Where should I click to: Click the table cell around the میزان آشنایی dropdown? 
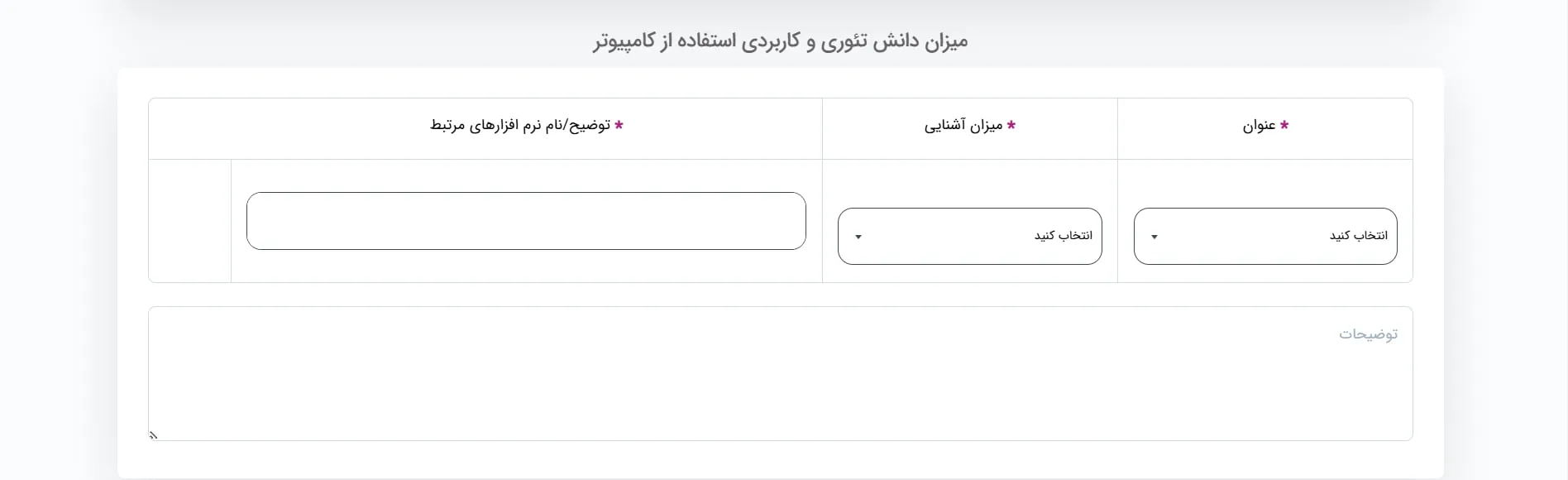[969, 184]
